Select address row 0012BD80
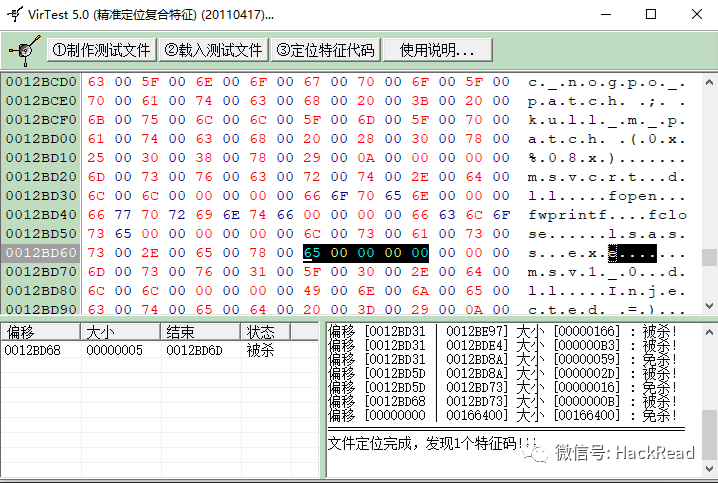Screen dimensions: 718x483 (41, 291)
